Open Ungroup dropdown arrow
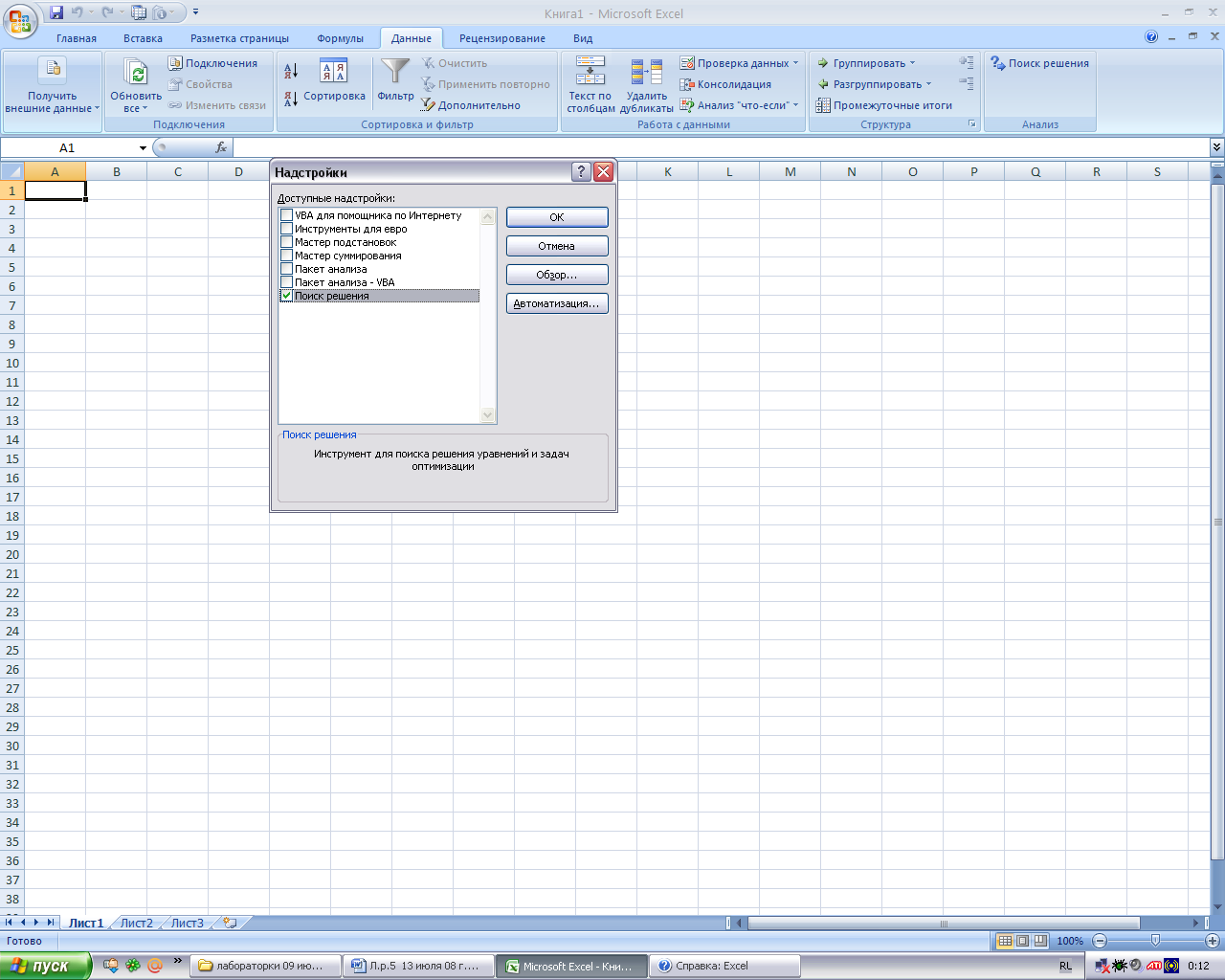 [x=928, y=84]
